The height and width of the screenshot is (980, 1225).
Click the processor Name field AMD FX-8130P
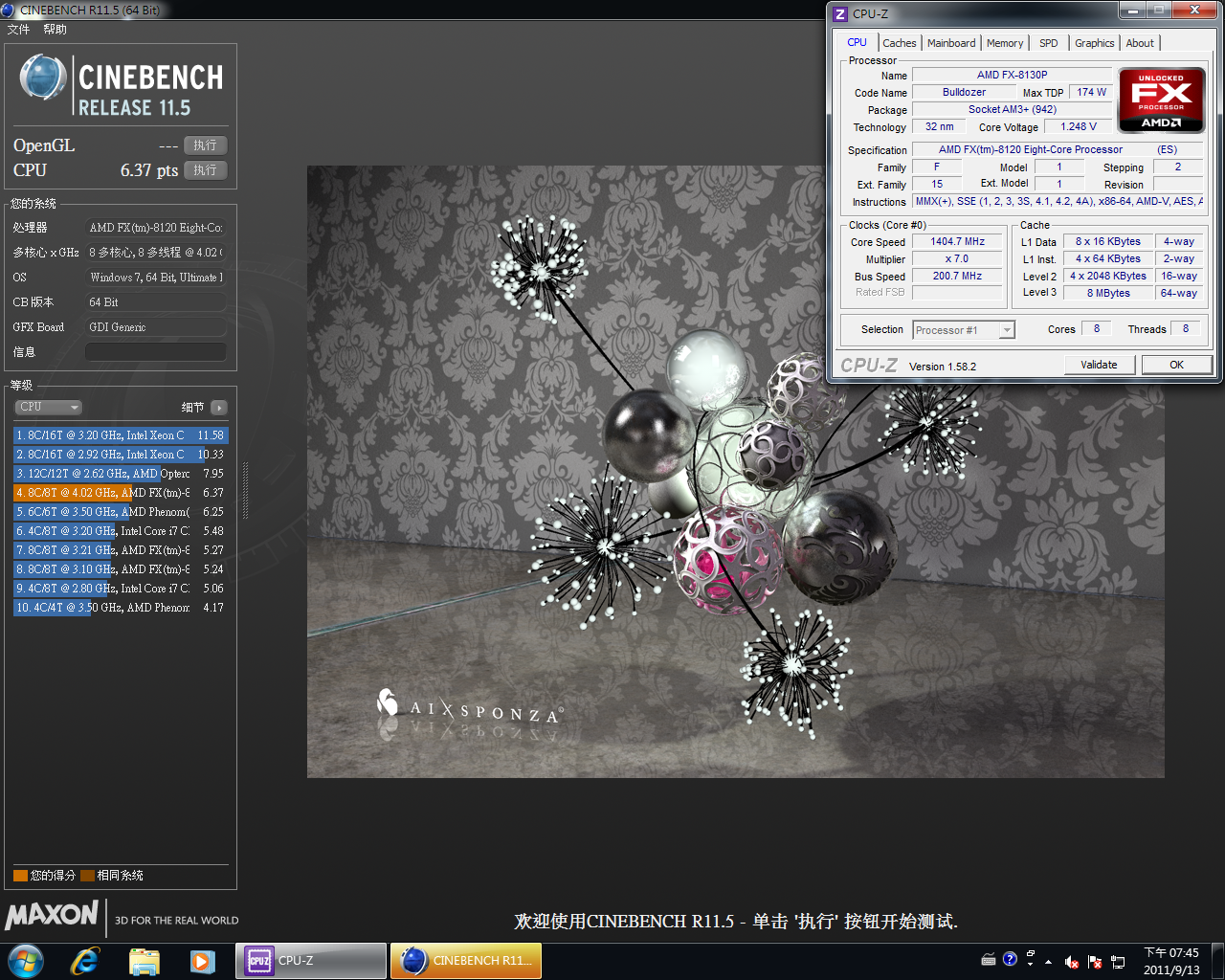coord(1012,75)
